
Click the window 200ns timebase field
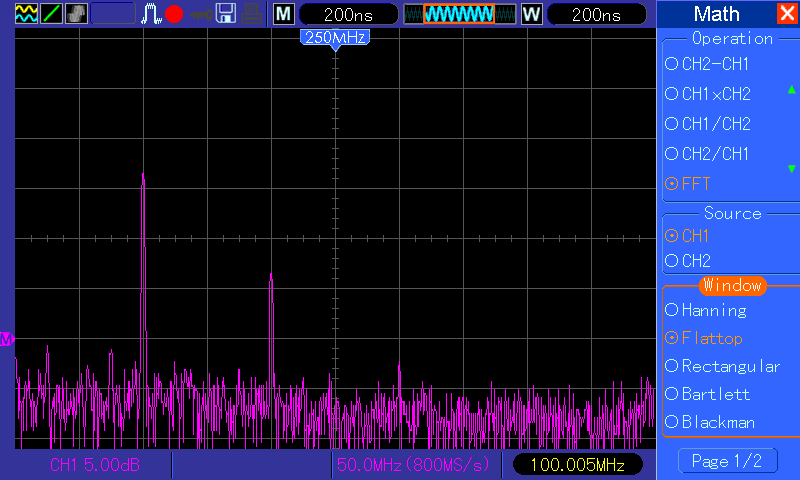click(596, 14)
